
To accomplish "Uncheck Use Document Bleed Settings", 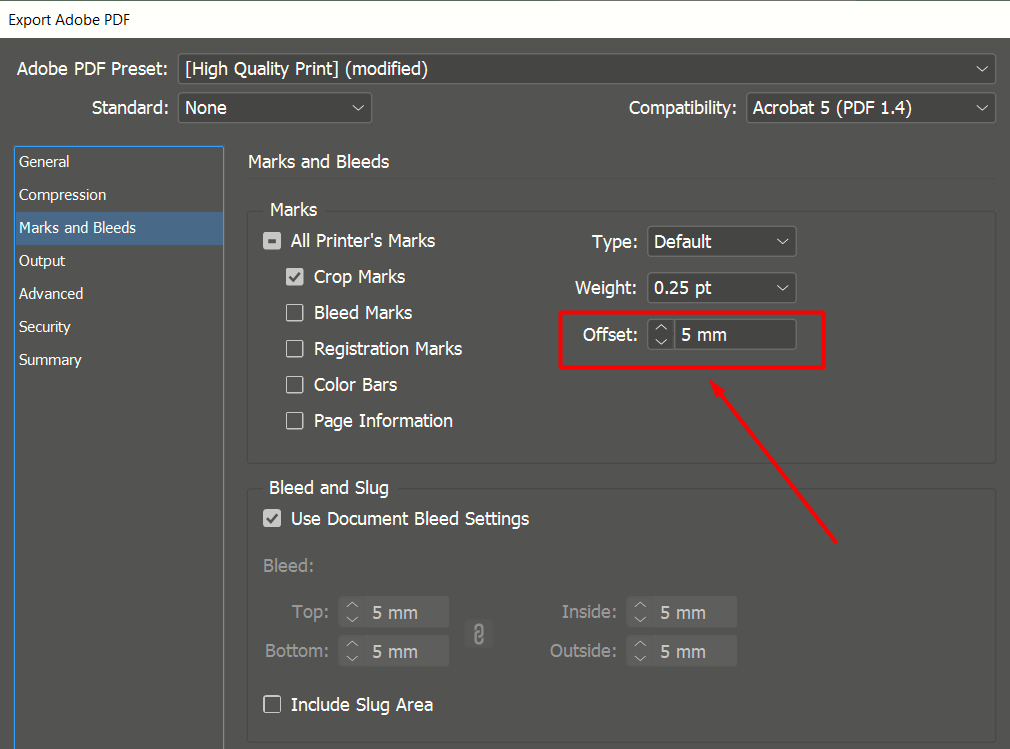I will pos(272,519).
